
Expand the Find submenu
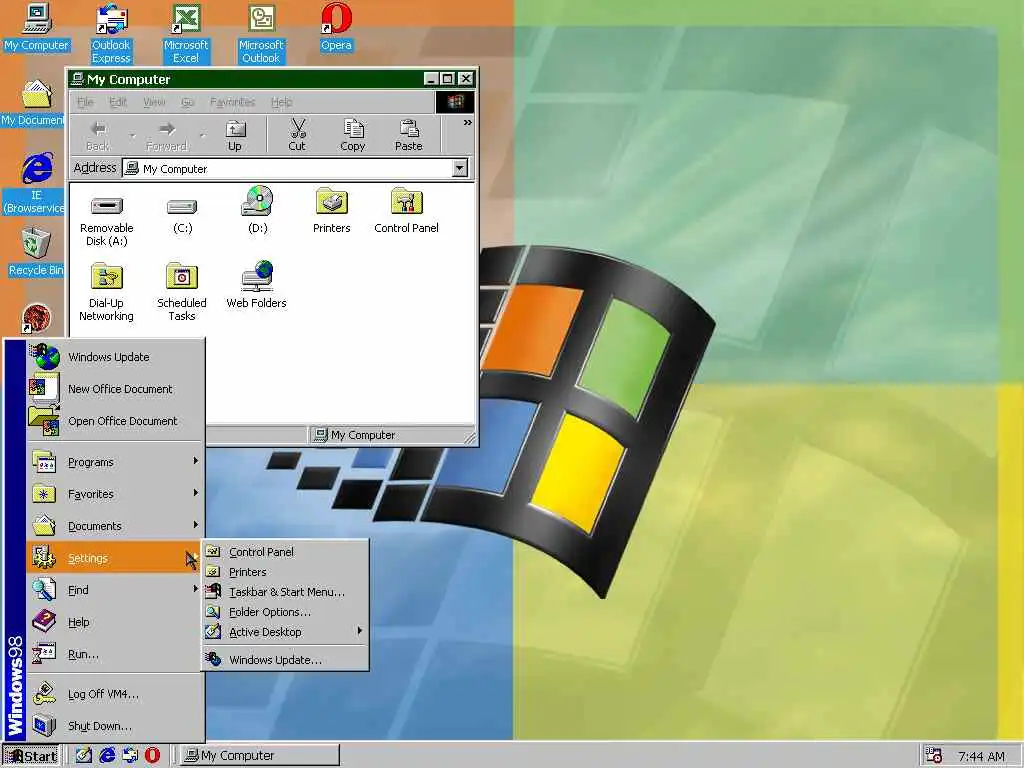[116, 590]
